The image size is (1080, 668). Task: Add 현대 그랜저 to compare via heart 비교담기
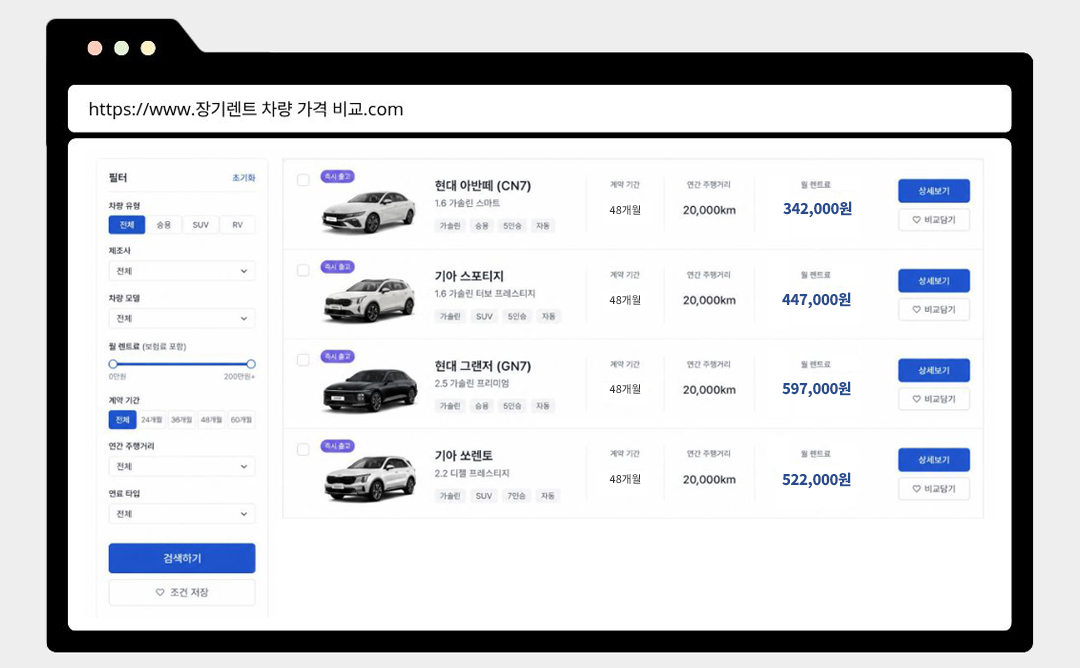click(x=933, y=399)
